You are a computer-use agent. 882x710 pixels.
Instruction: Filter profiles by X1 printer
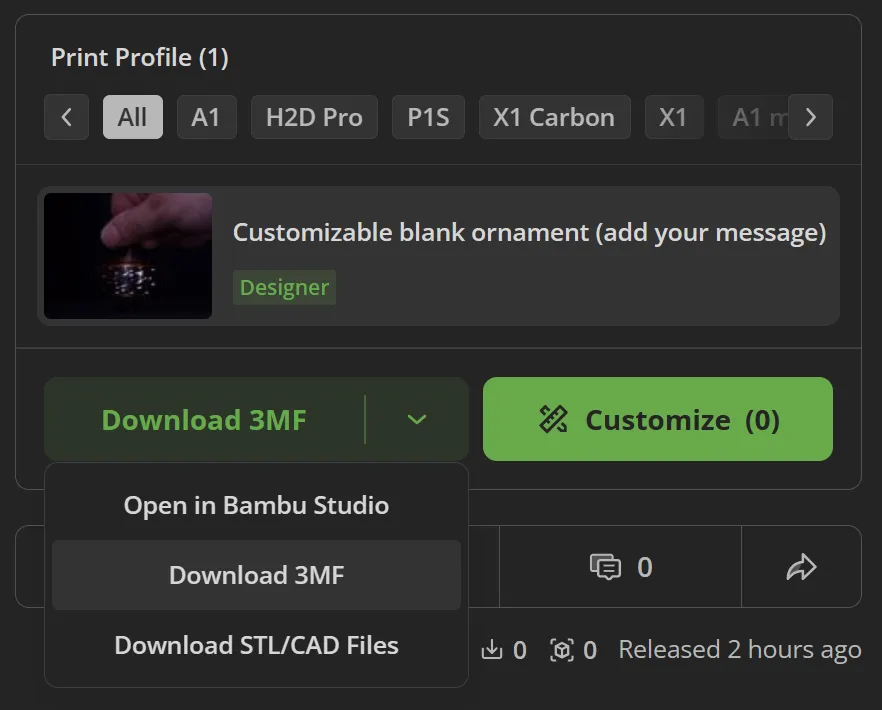click(x=673, y=117)
